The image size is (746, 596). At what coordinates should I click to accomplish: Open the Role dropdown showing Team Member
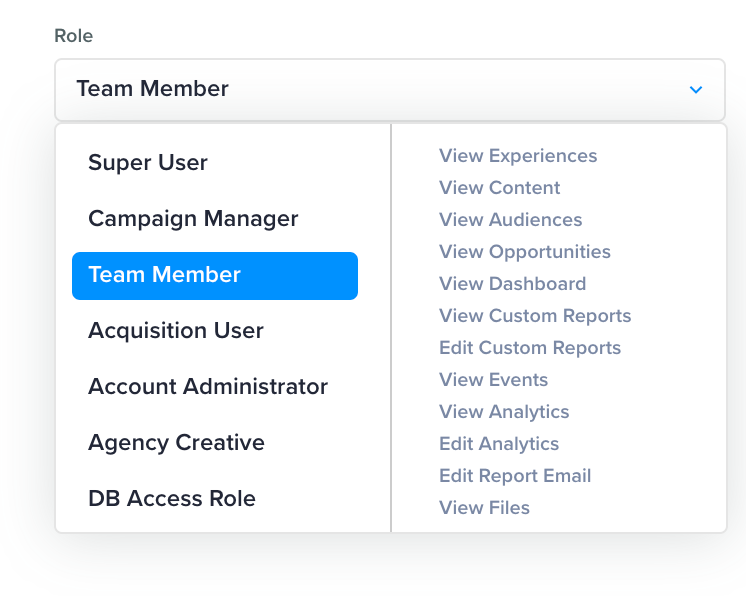389,90
